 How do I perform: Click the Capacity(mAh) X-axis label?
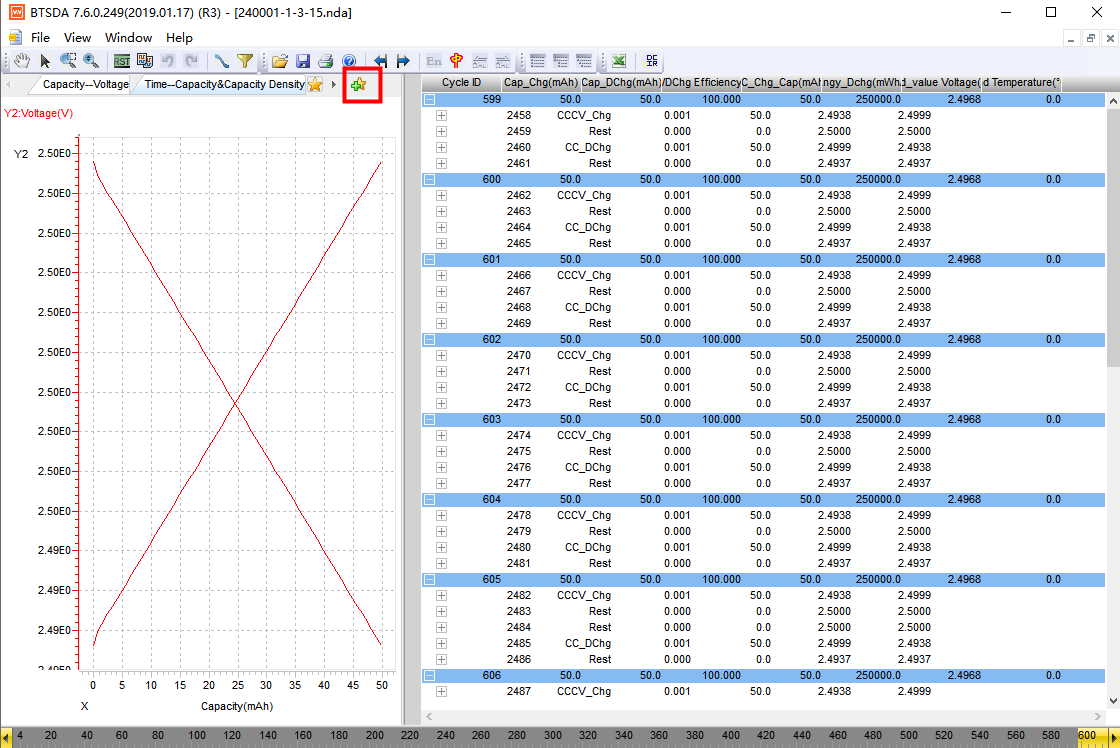click(236, 706)
